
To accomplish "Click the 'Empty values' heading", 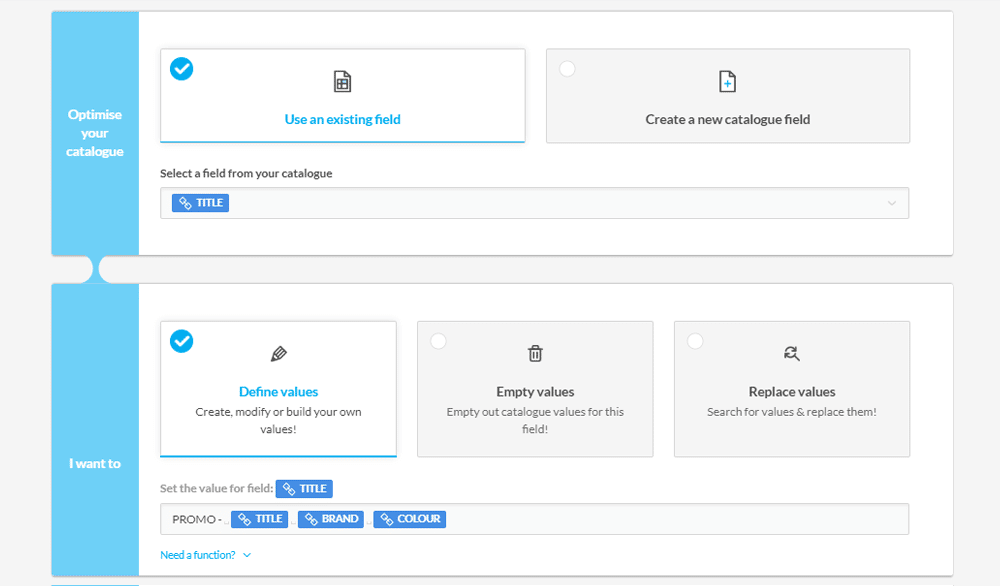I will point(535,392).
